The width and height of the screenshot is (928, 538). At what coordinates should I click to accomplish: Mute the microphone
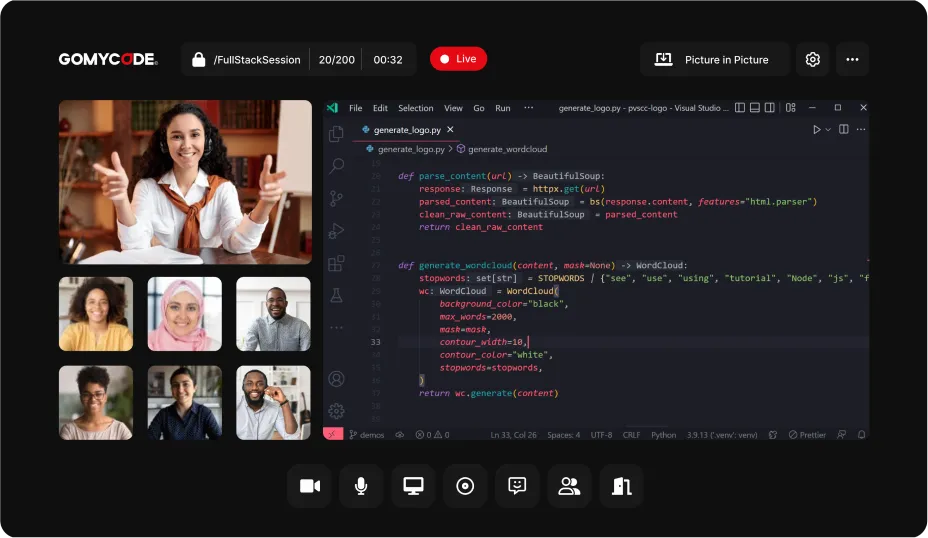[361, 487]
